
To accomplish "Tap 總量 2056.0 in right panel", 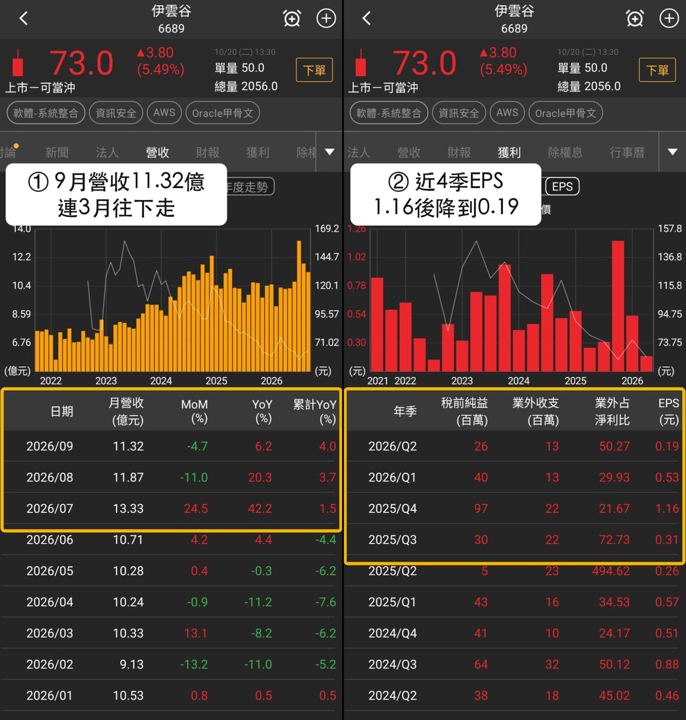I will 589,86.
